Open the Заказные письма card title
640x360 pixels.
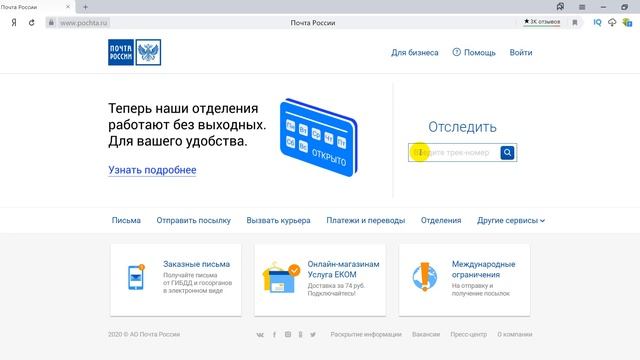pyautogui.click(x=196, y=264)
